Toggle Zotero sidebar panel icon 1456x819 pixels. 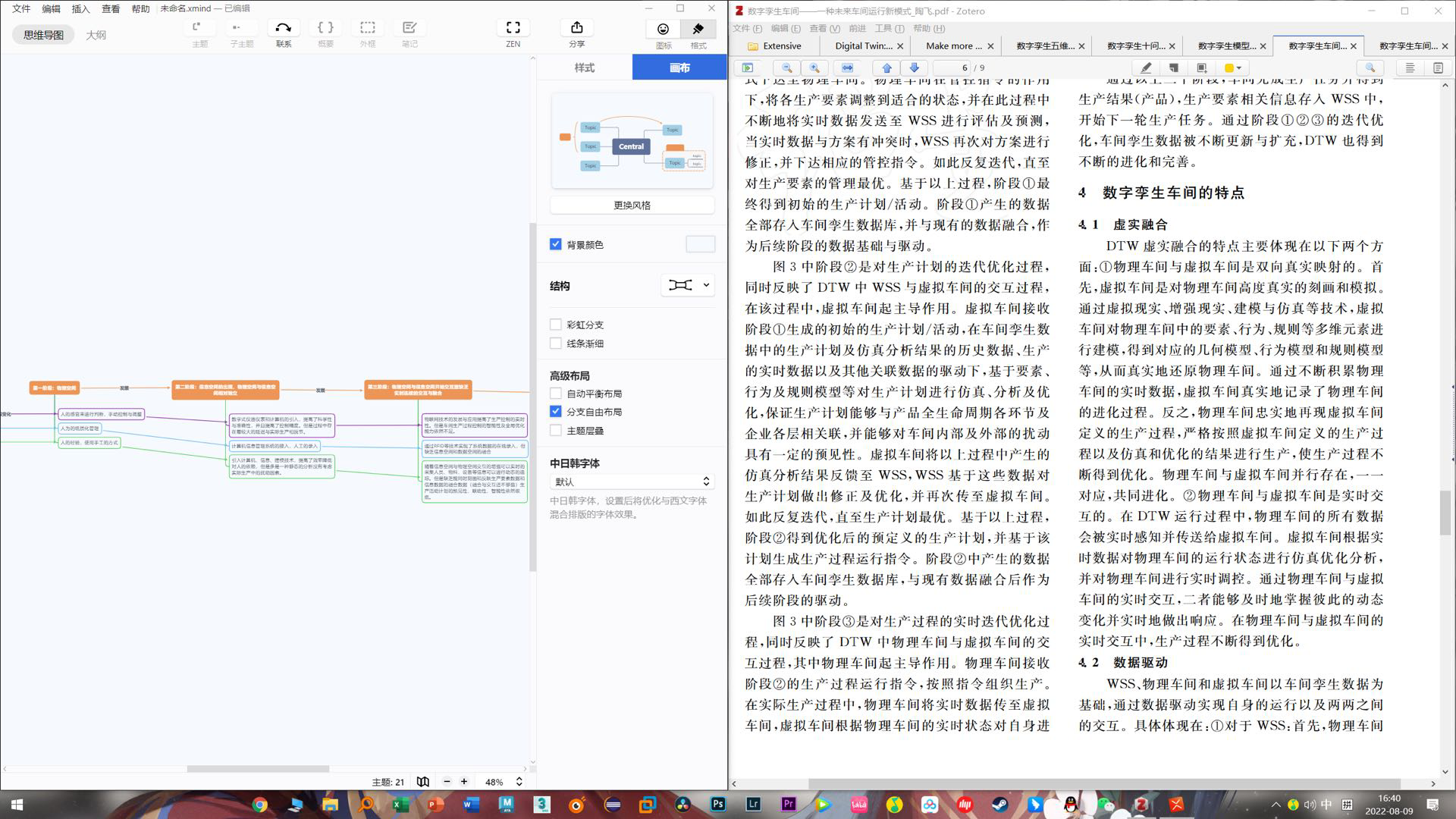[x=748, y=67]
